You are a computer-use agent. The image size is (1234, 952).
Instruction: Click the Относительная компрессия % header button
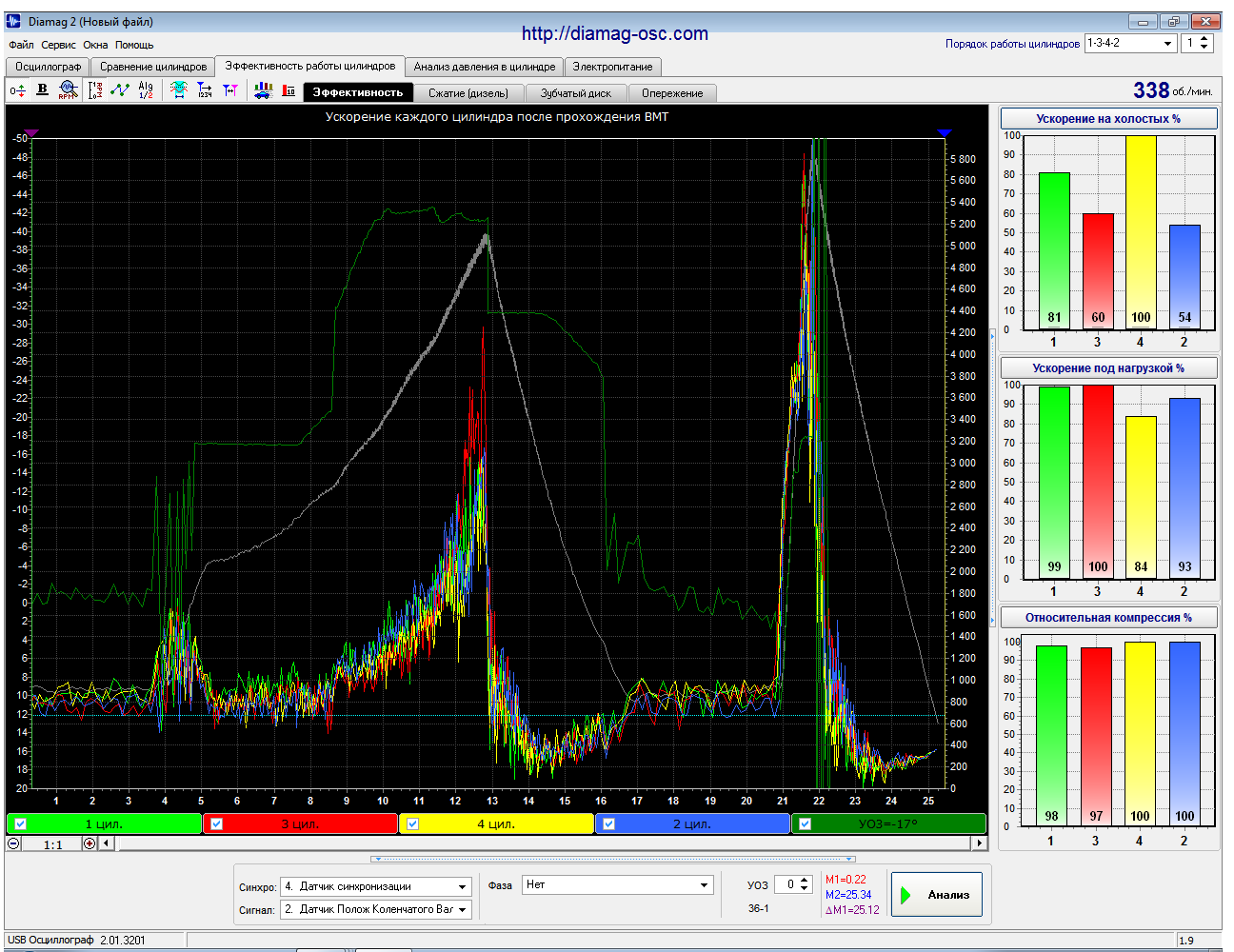click(1108, 618)
